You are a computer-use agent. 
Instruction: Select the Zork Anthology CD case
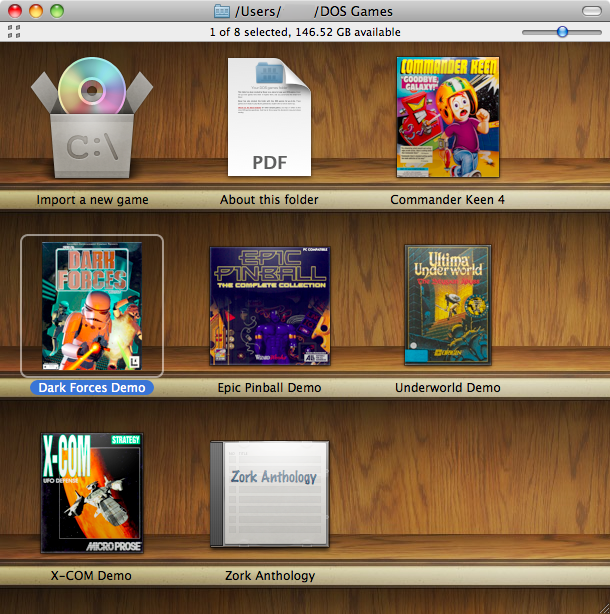pyautogui.click(x=269, y=493)
